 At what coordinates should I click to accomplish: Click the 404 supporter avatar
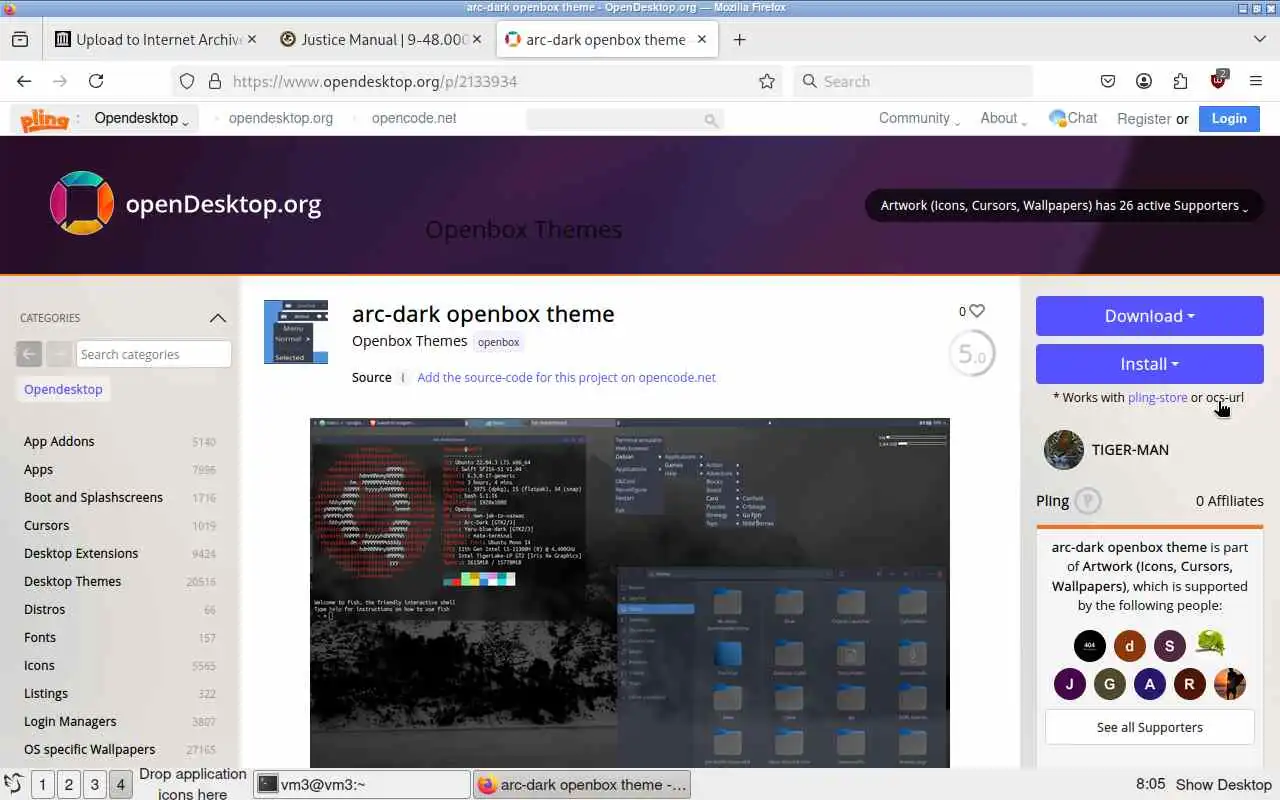pos(1090,645)
